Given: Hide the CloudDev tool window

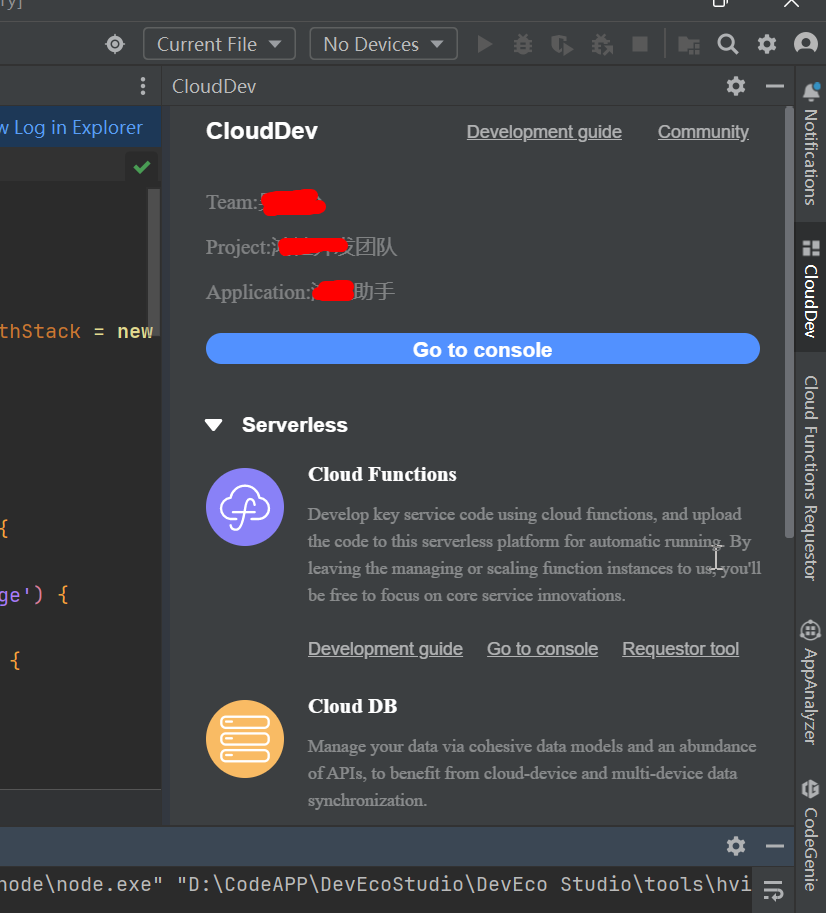Looking at the screenshot, I should 775,86.
